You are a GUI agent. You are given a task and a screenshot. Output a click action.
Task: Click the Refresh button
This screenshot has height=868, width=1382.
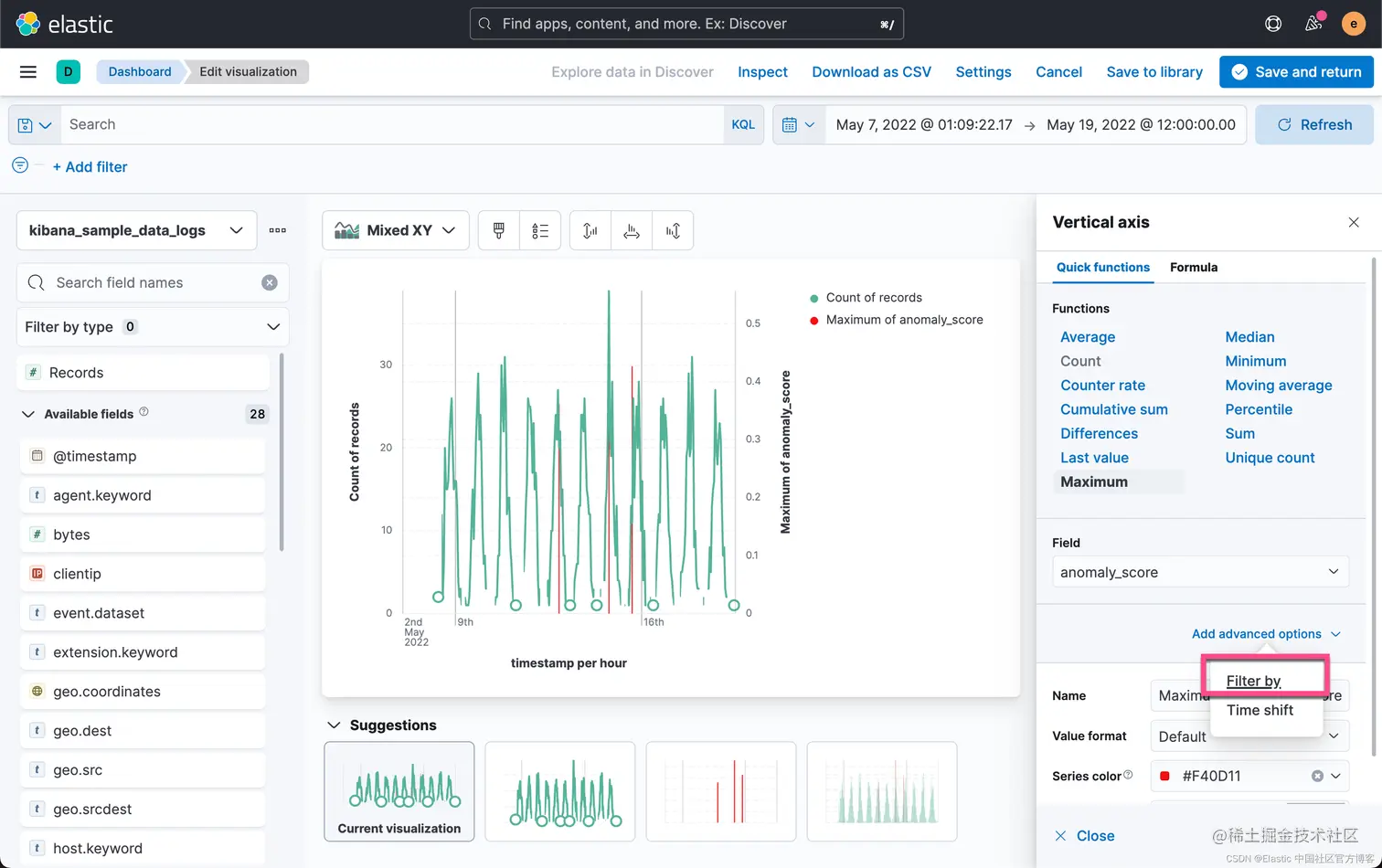point(1313,124)
